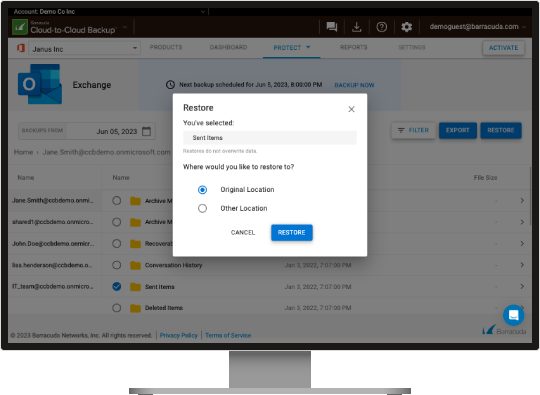Select the Original Location radio option
This screenshot has width=540, height=395.
[x=202, y=190]
